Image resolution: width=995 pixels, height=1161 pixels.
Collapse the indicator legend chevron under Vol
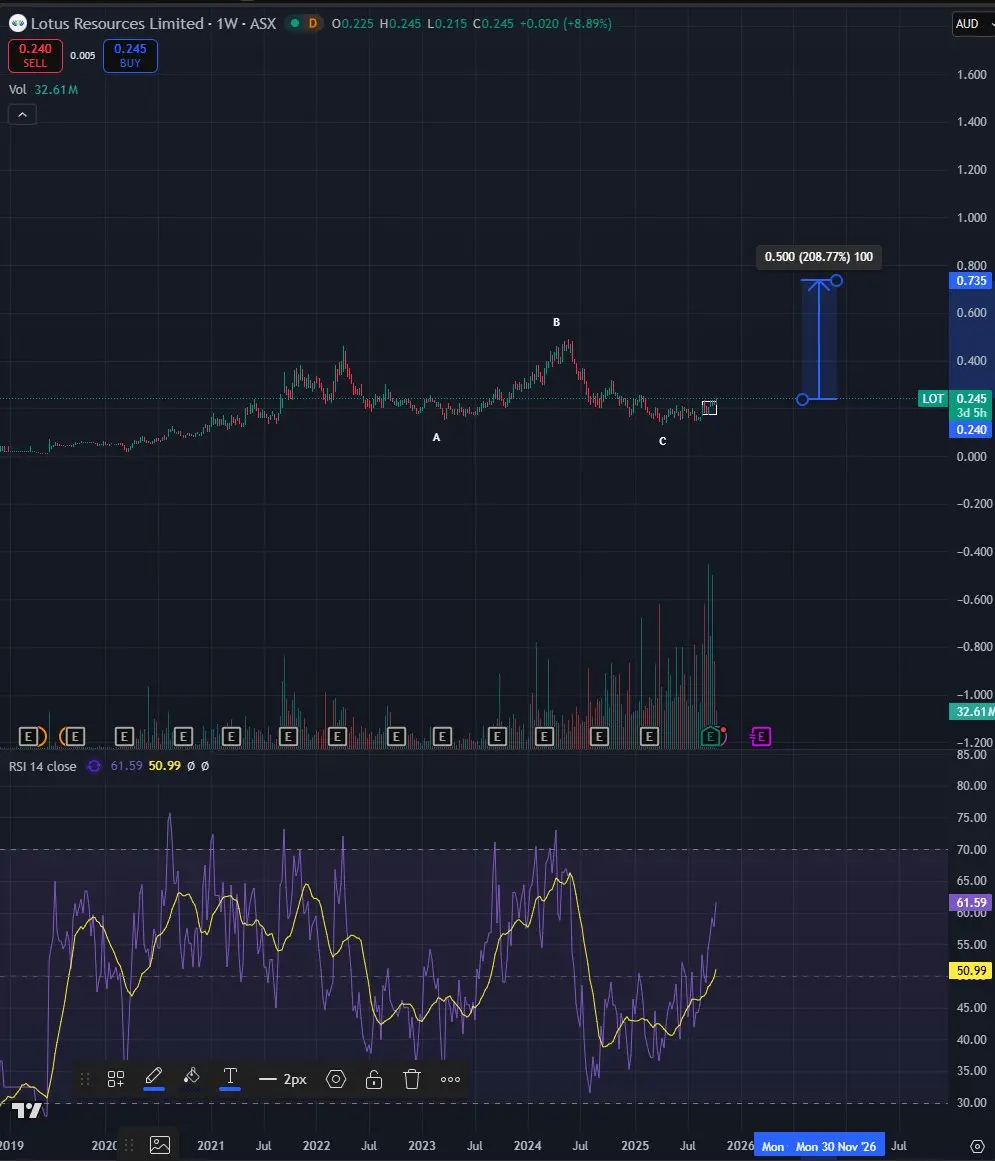22,115
